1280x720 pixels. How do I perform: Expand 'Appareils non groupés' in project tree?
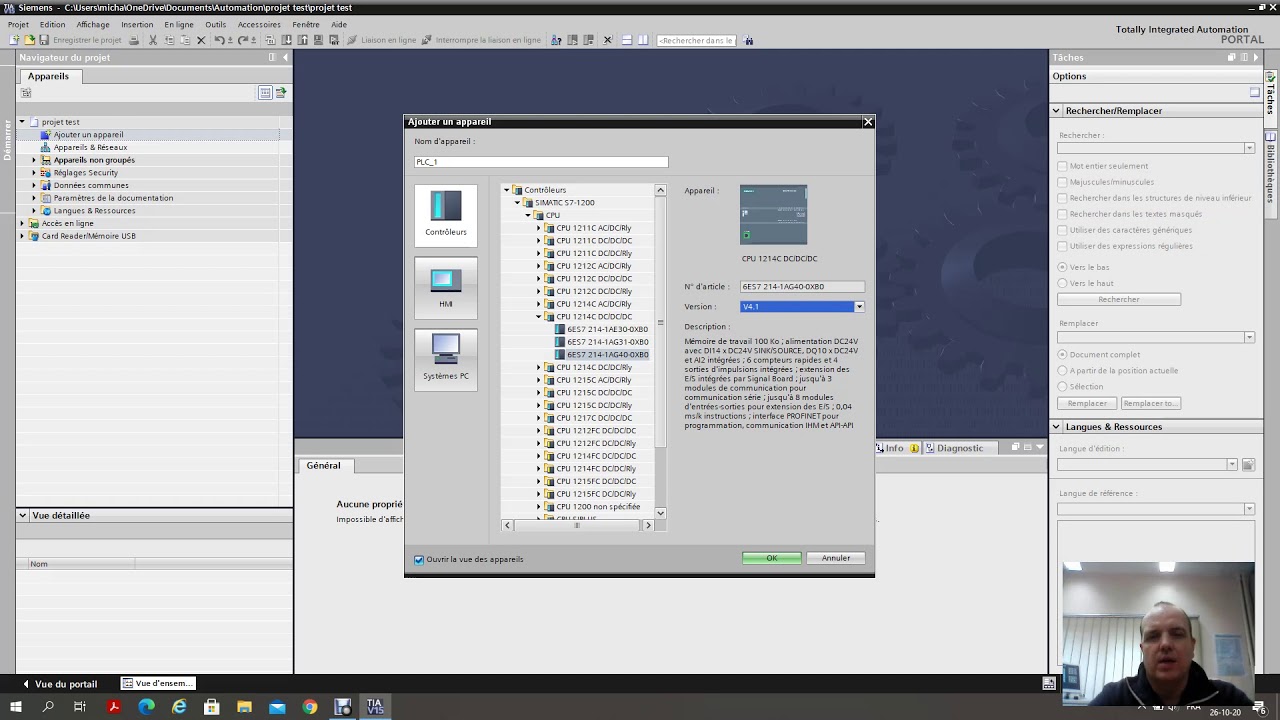click(x=33, y=160)
